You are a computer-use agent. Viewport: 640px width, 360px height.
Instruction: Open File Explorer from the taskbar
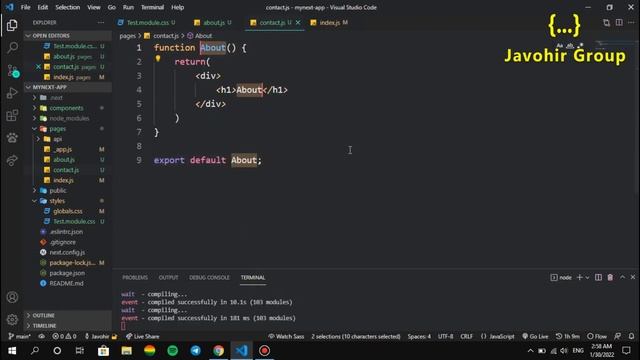click(127, 351)
